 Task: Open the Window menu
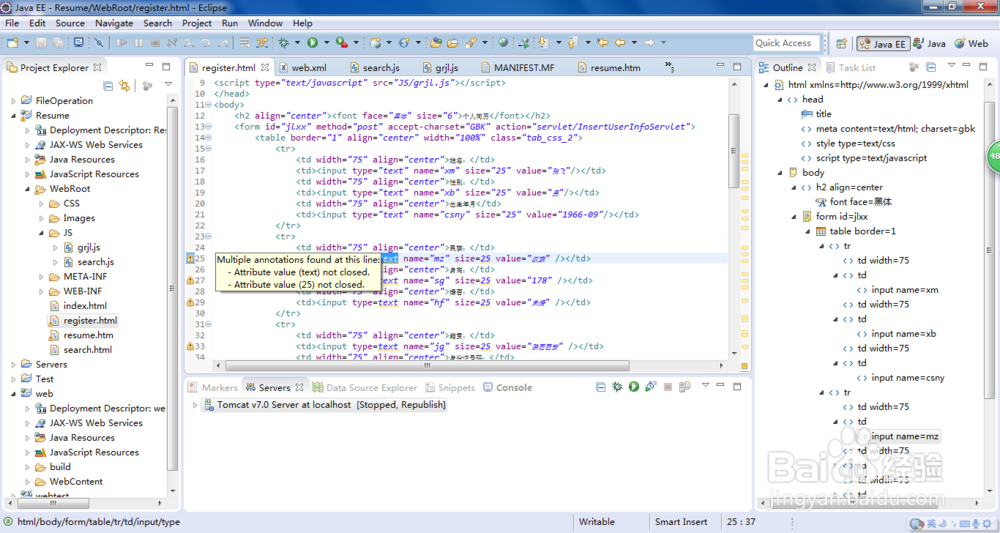point(265,23)
